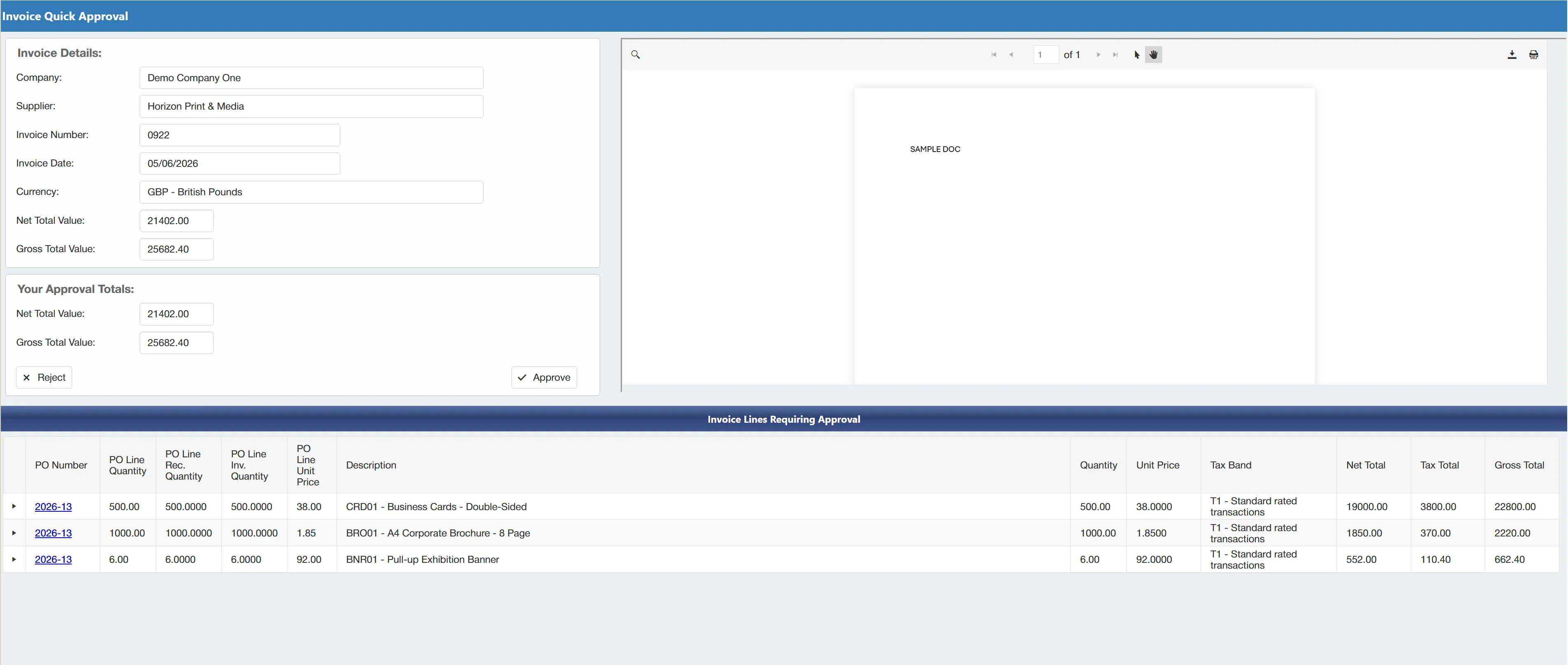The image size is (1568, 665).
Task: Click the Approve button
Action: (x=544, y=377)
